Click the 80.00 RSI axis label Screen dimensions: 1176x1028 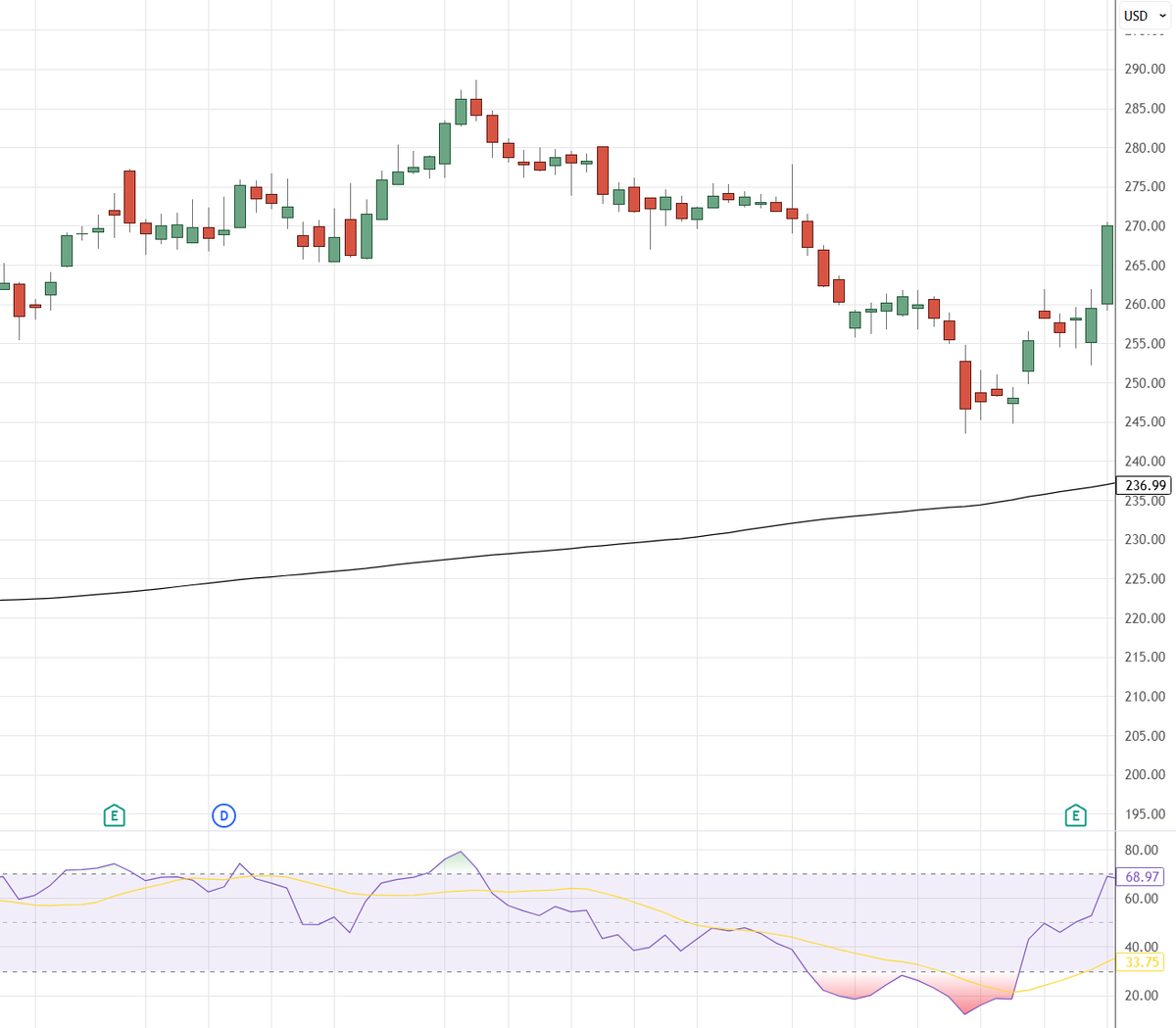point(1142,851)
